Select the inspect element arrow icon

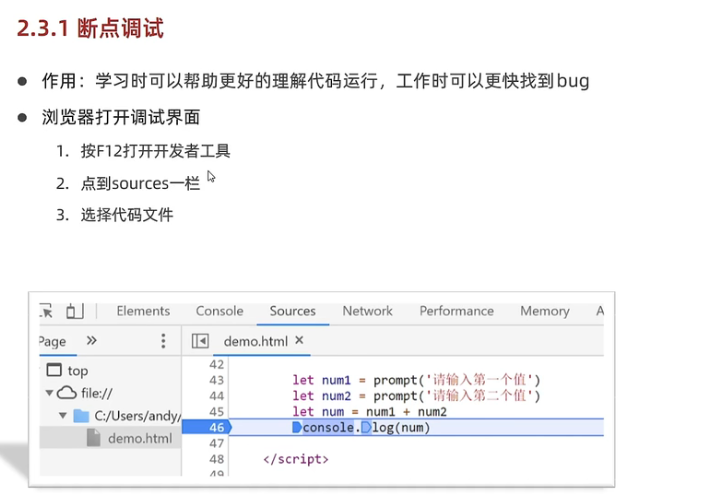pyautogui.click(x=45, y=311)
